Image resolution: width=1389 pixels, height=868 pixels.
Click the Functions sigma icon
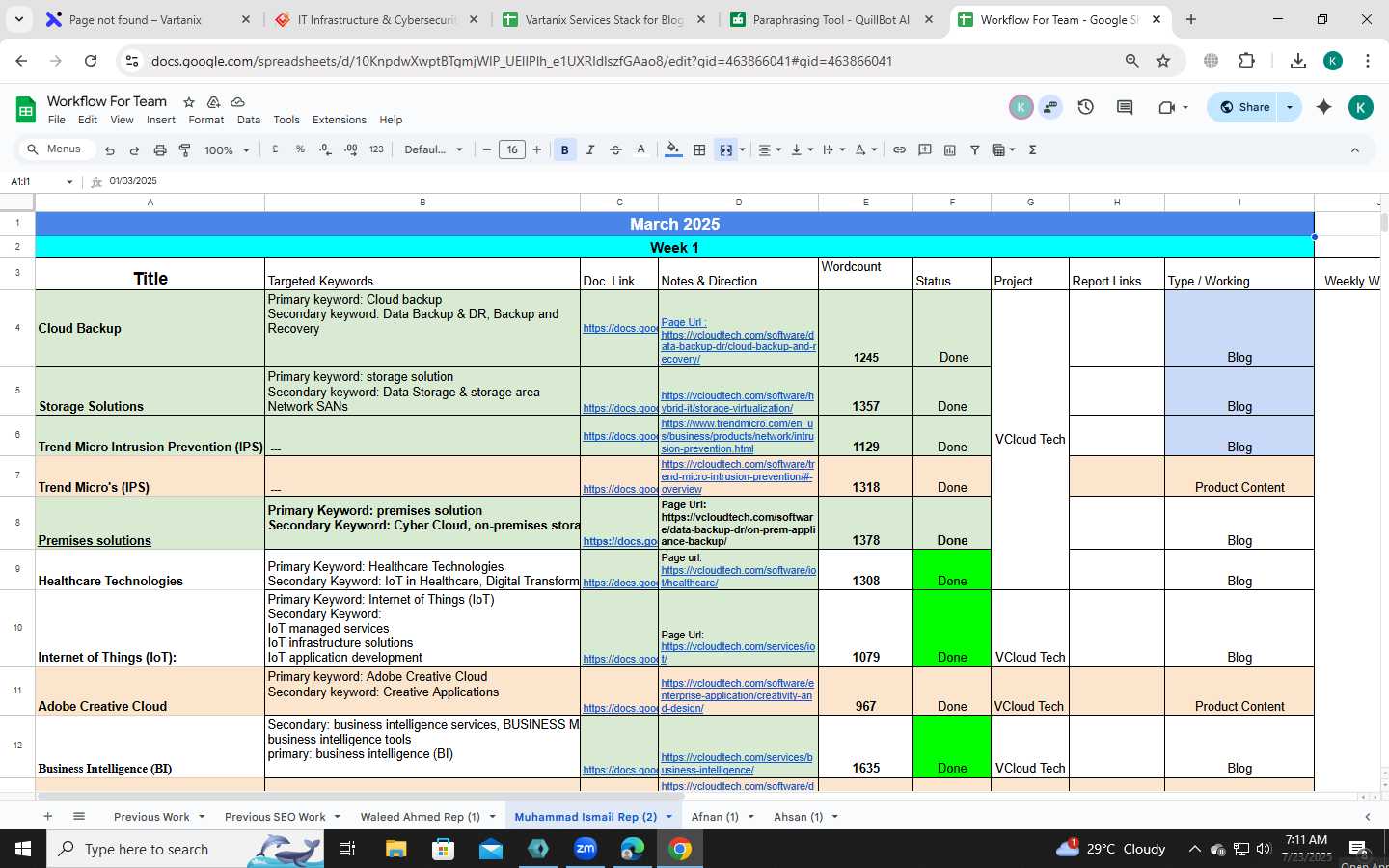[1032, 149]
